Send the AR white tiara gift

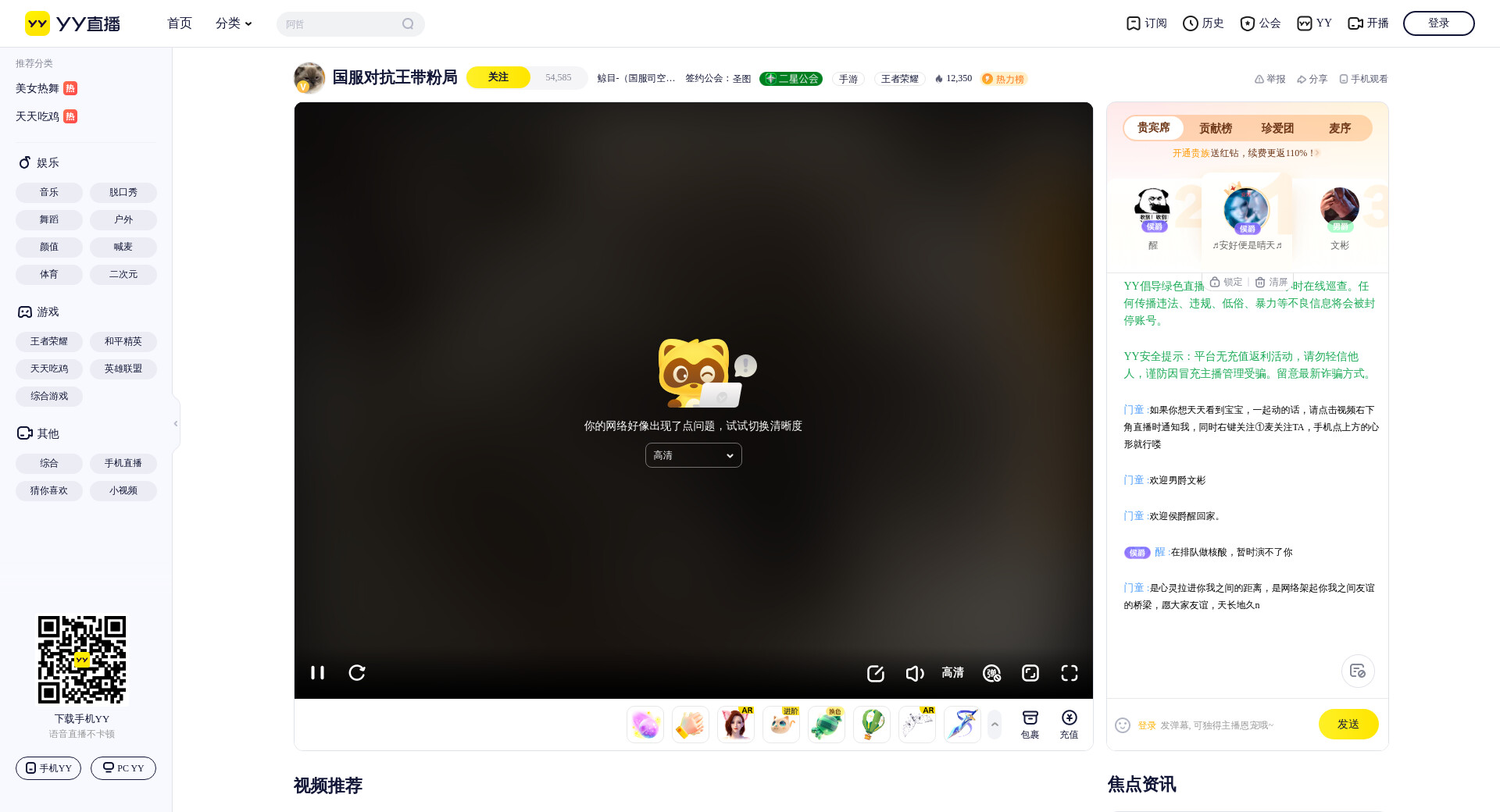917,725
